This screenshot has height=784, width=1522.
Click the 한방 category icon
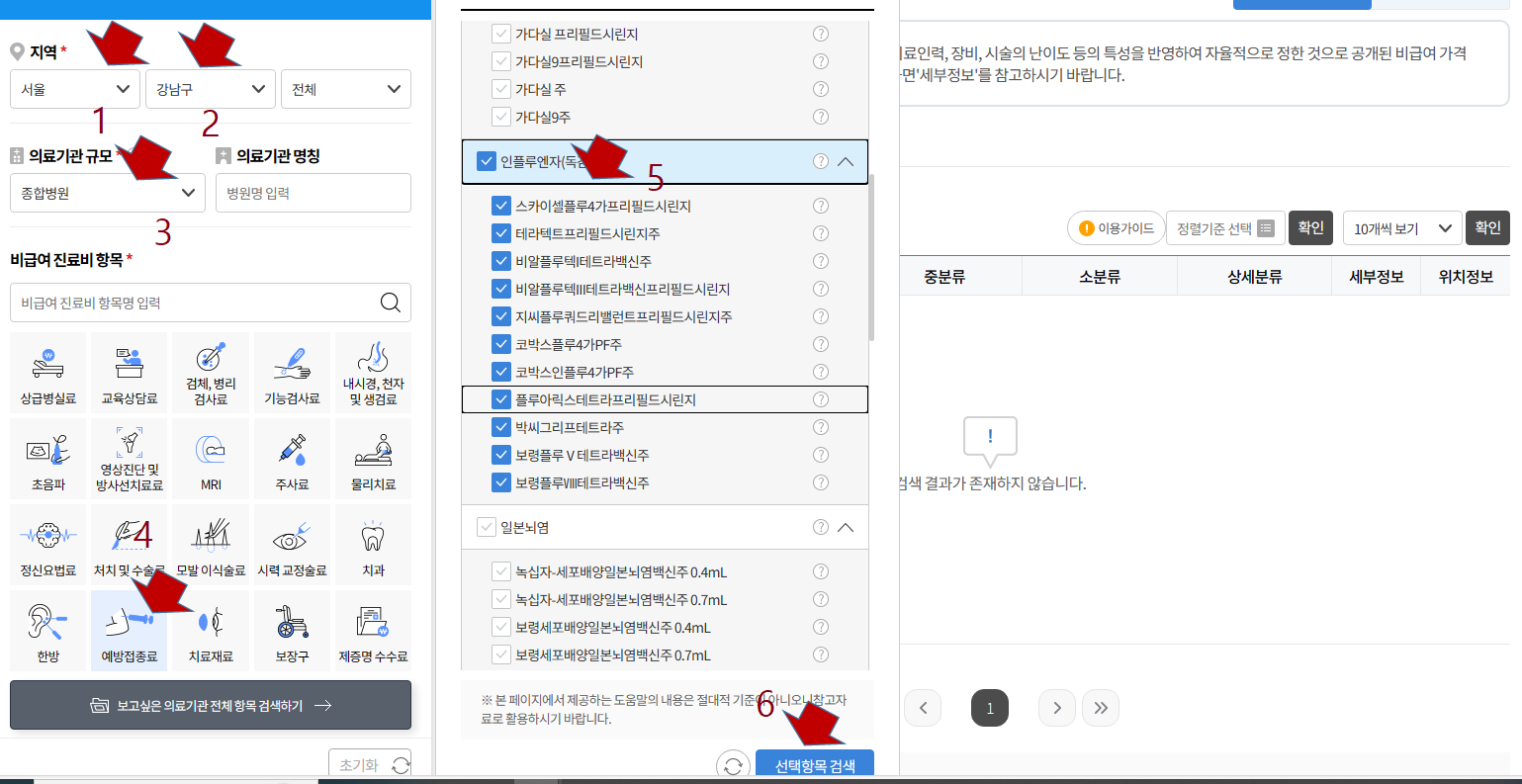47,630
